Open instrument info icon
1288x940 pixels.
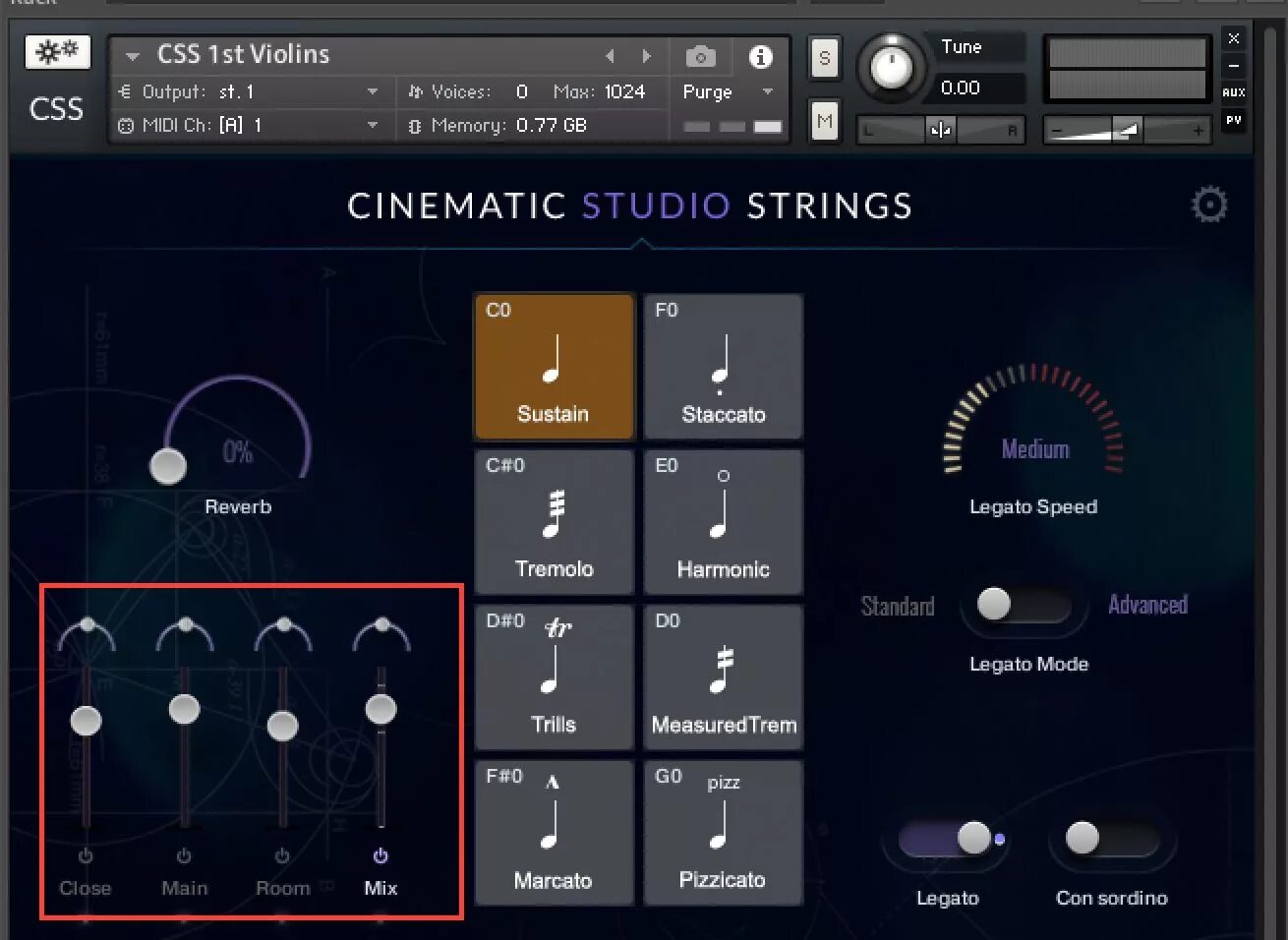point(760,57)
